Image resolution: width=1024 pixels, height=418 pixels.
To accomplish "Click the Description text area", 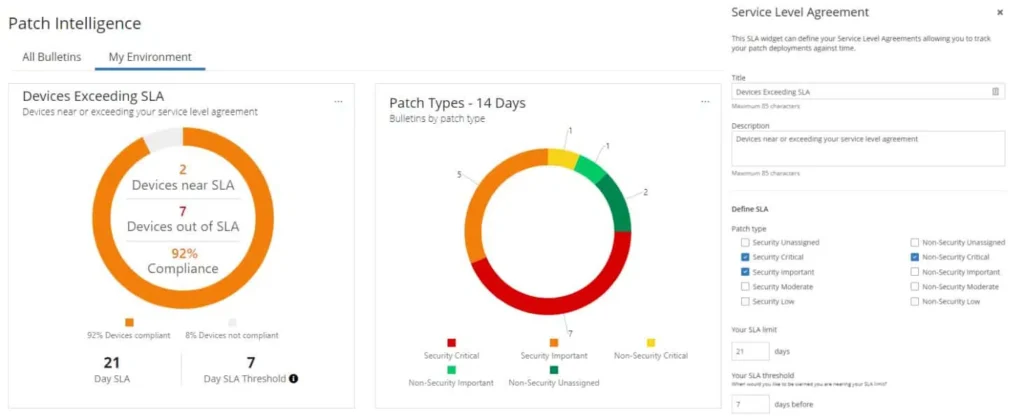I will click(868, 149).
